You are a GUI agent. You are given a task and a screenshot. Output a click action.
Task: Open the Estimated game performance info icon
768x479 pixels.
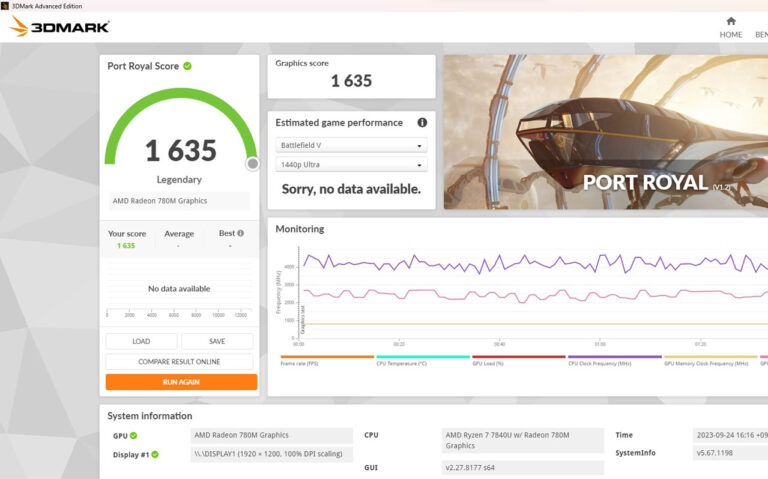(x=422, y=123)
